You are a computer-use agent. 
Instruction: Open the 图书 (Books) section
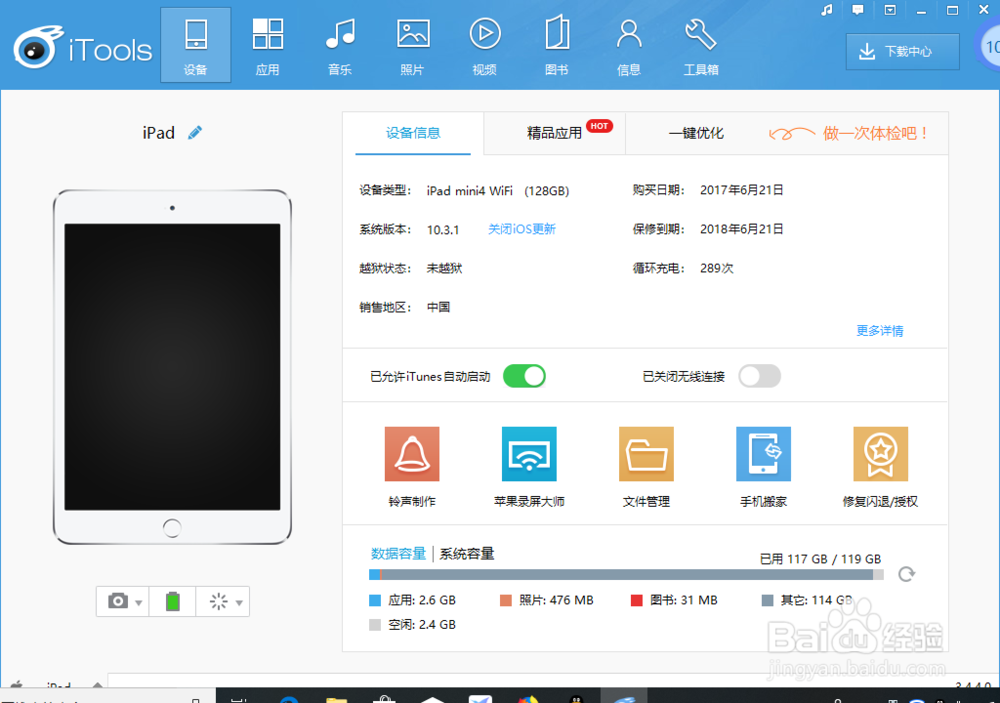click(x=557, y=45)
